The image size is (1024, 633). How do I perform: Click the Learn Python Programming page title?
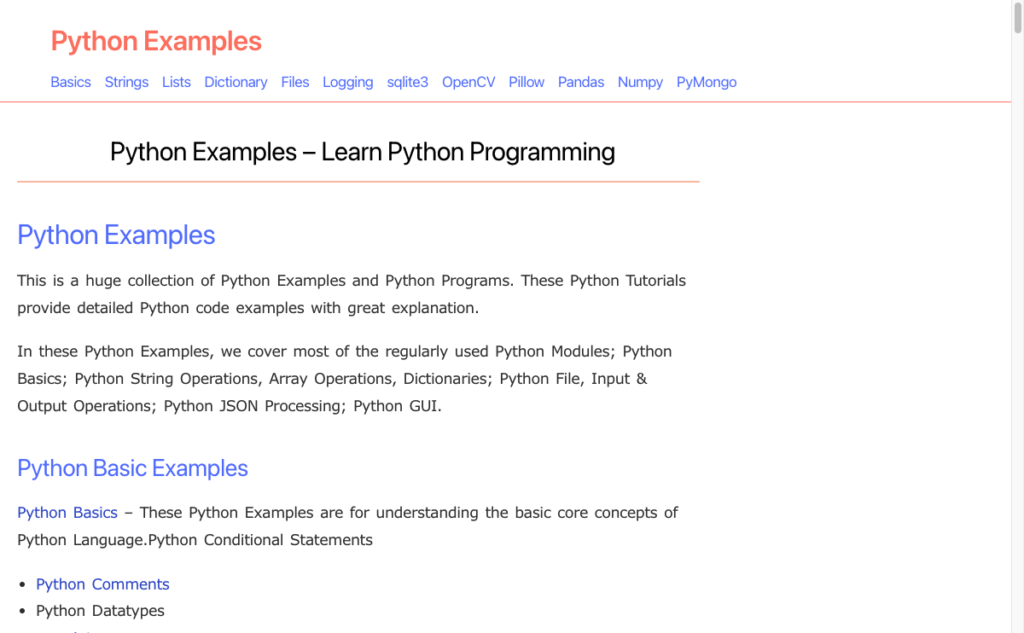pos(362,152)
